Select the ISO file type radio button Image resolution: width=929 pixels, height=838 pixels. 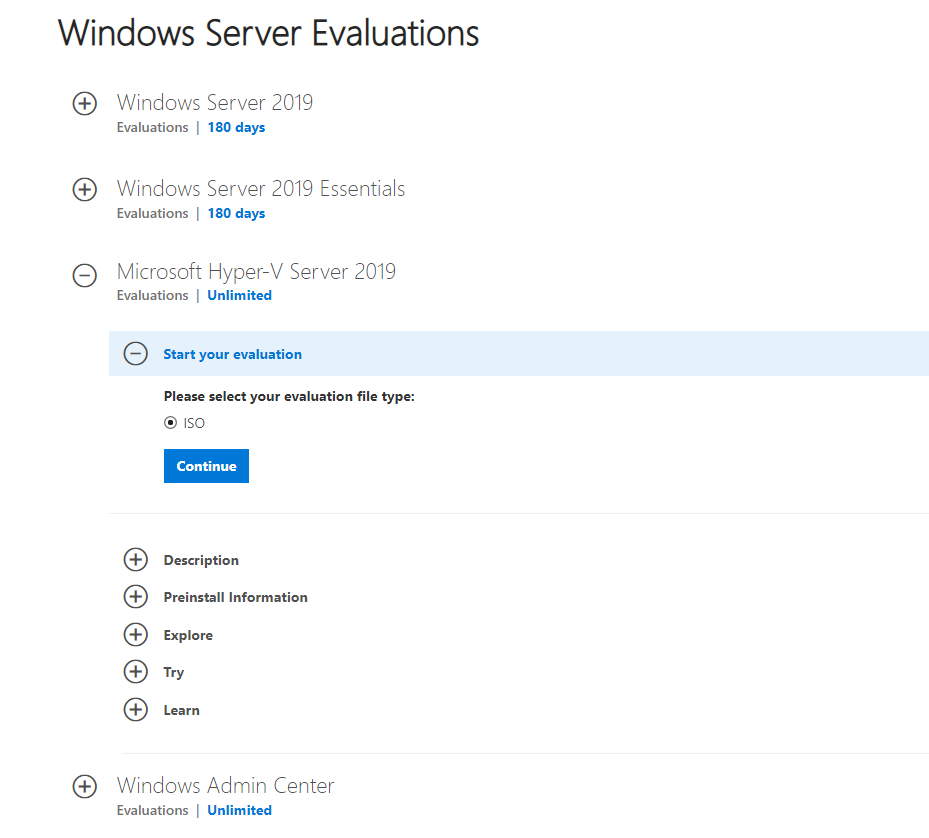[171, 423]
